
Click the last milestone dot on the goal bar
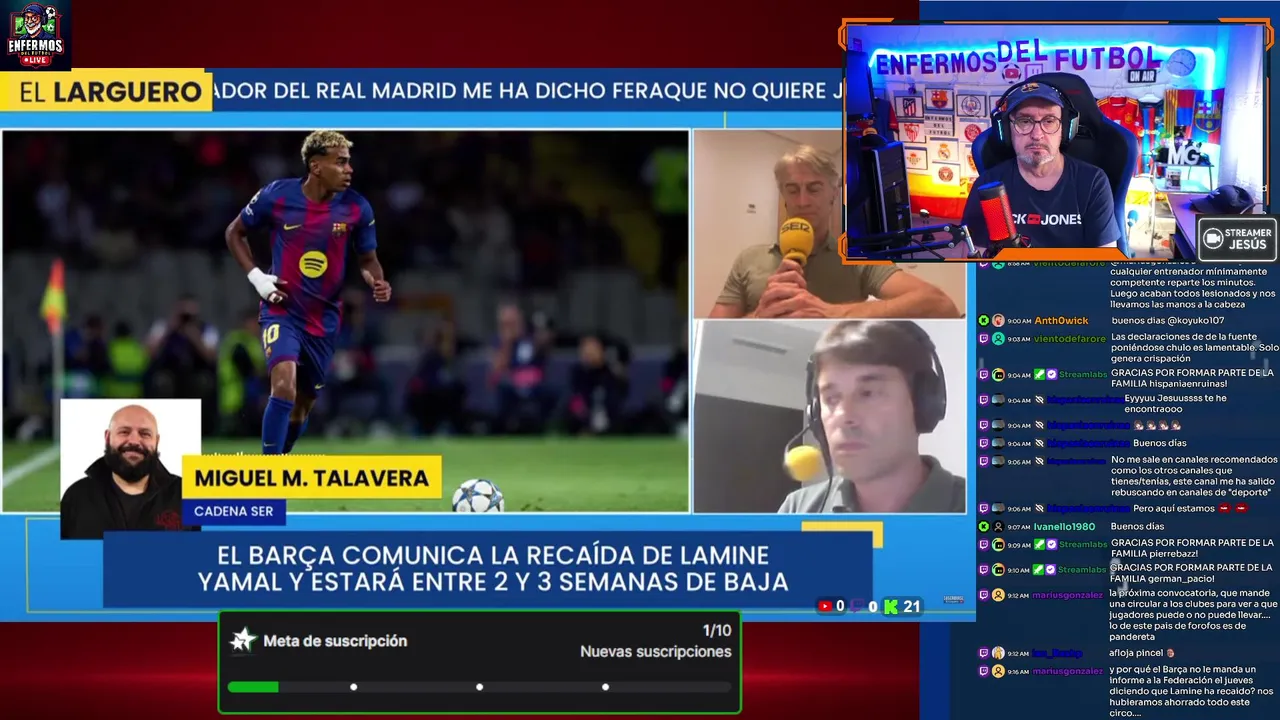pyautogui.click(x=605, y=687)
